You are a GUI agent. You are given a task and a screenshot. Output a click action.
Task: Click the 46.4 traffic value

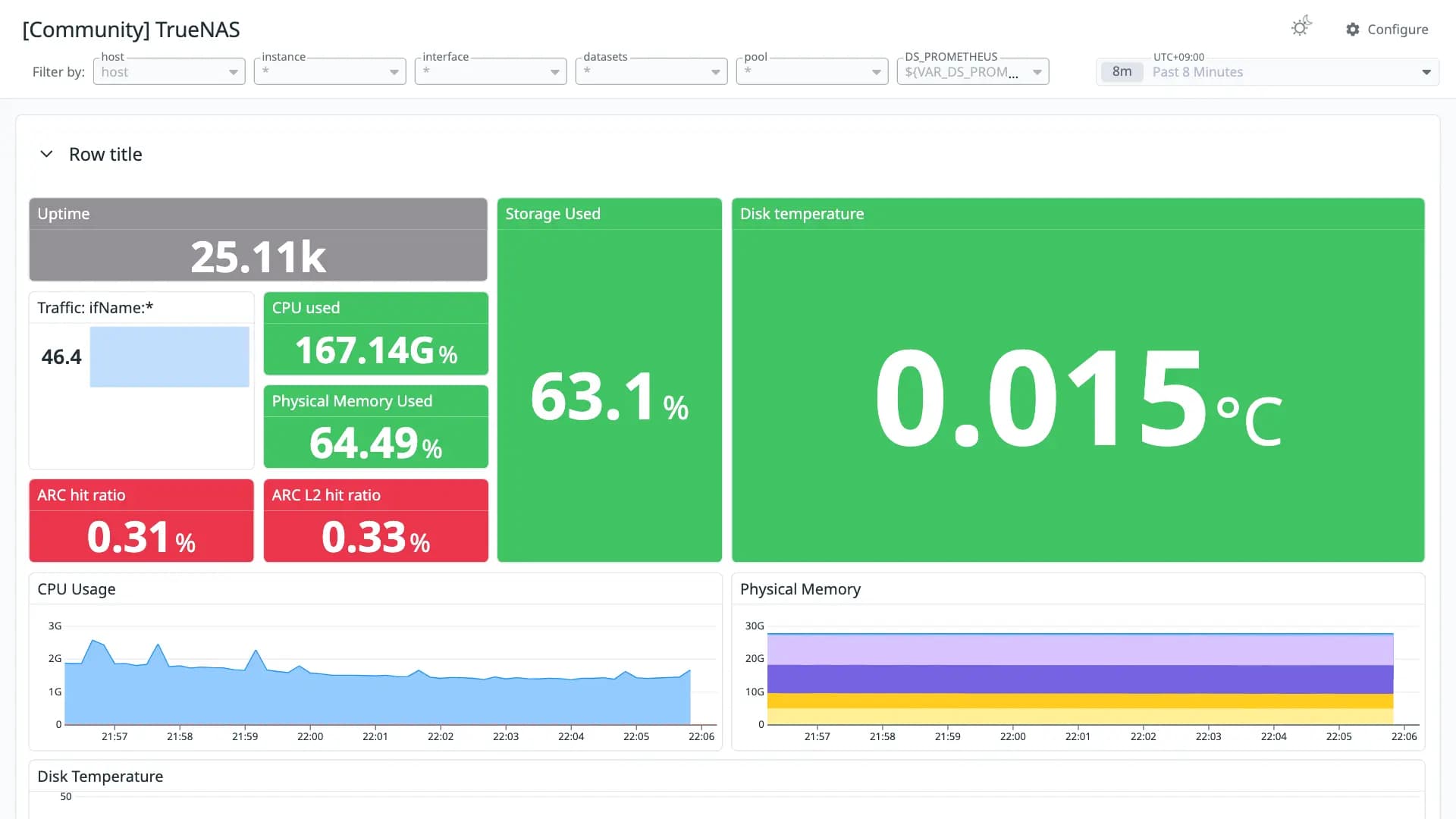(61, 357)
